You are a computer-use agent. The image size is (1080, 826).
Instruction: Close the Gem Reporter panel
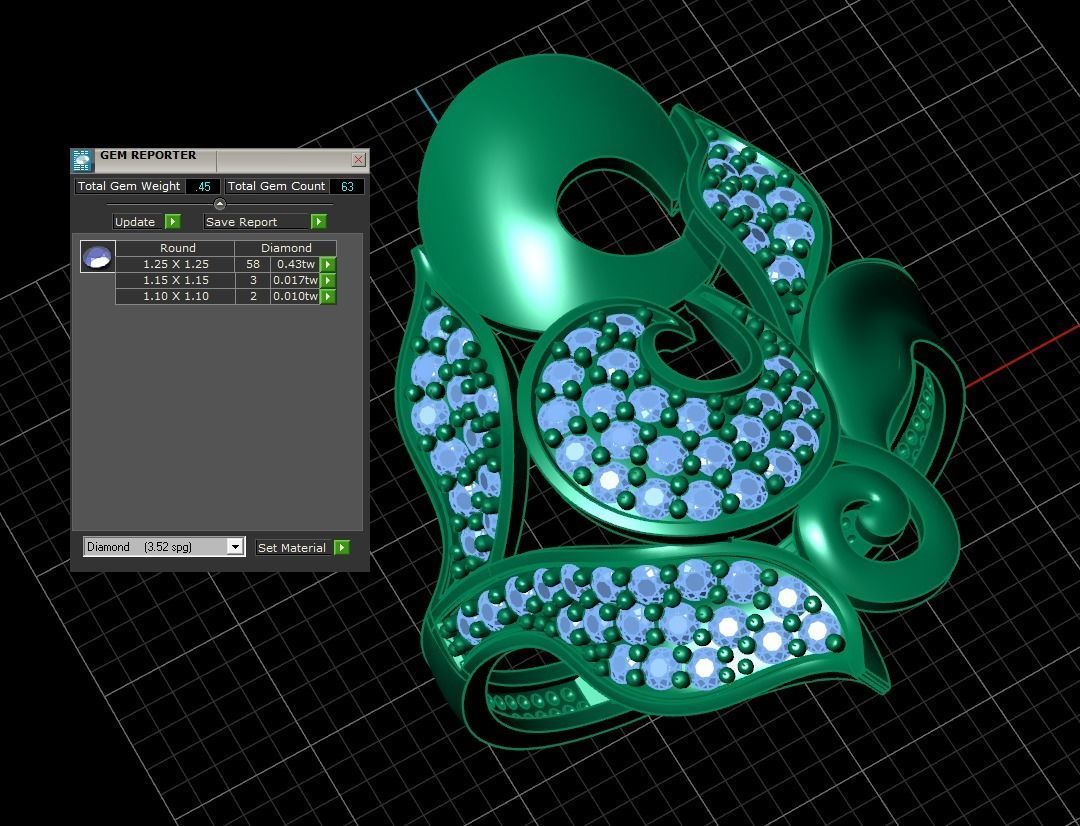click(358, 160)
